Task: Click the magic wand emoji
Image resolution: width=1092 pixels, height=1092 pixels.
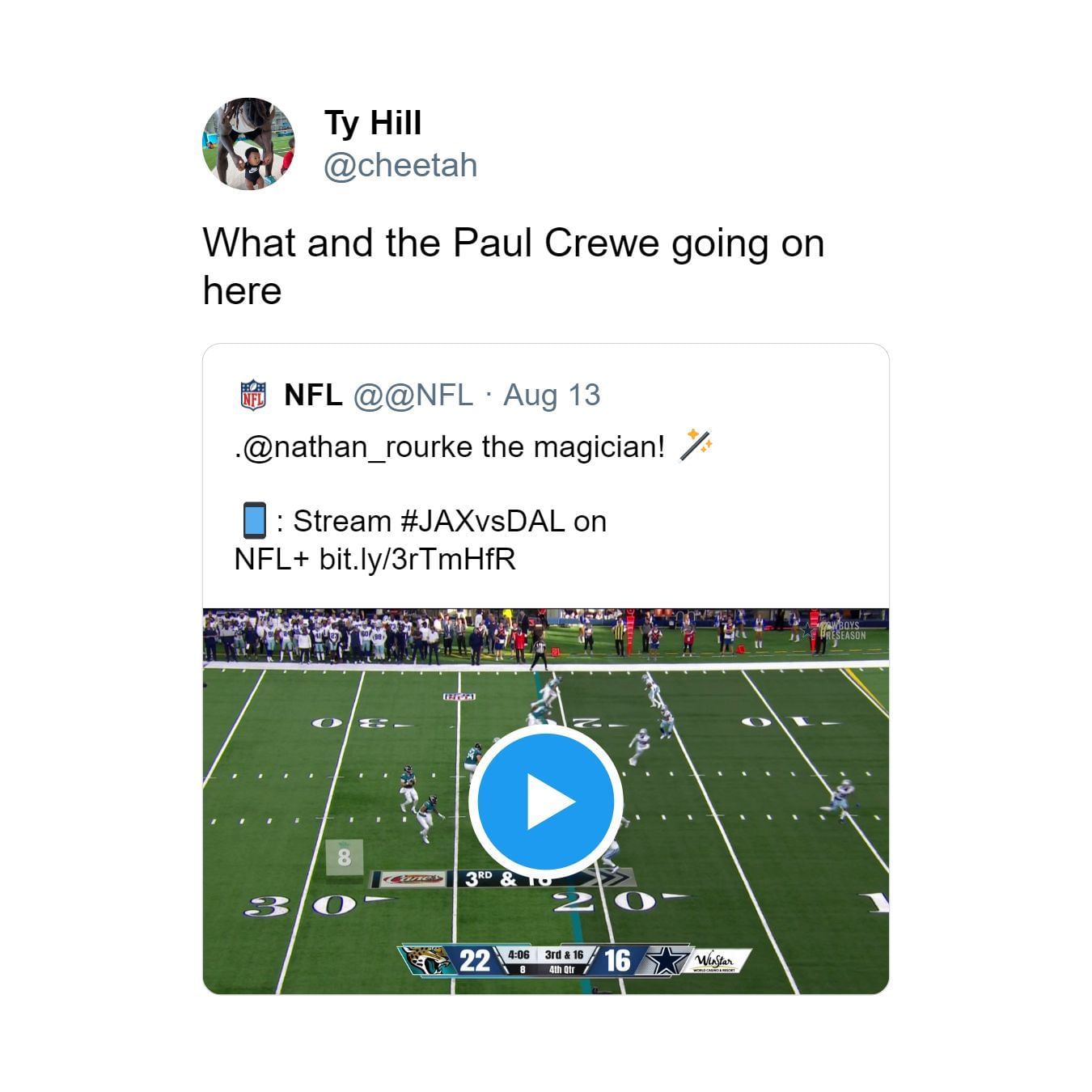Action: [x=695, y=445]
